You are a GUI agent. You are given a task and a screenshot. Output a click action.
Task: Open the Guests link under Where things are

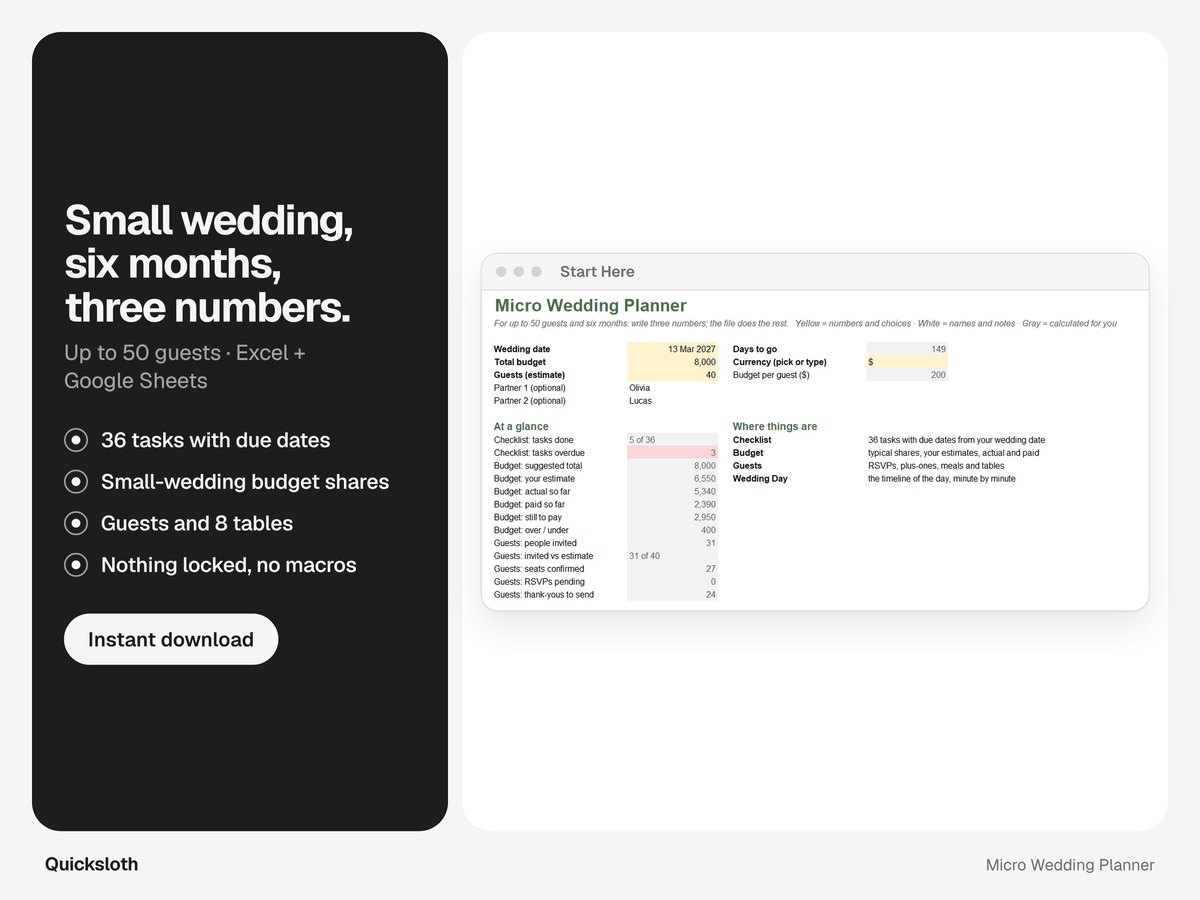pos(747,466)
